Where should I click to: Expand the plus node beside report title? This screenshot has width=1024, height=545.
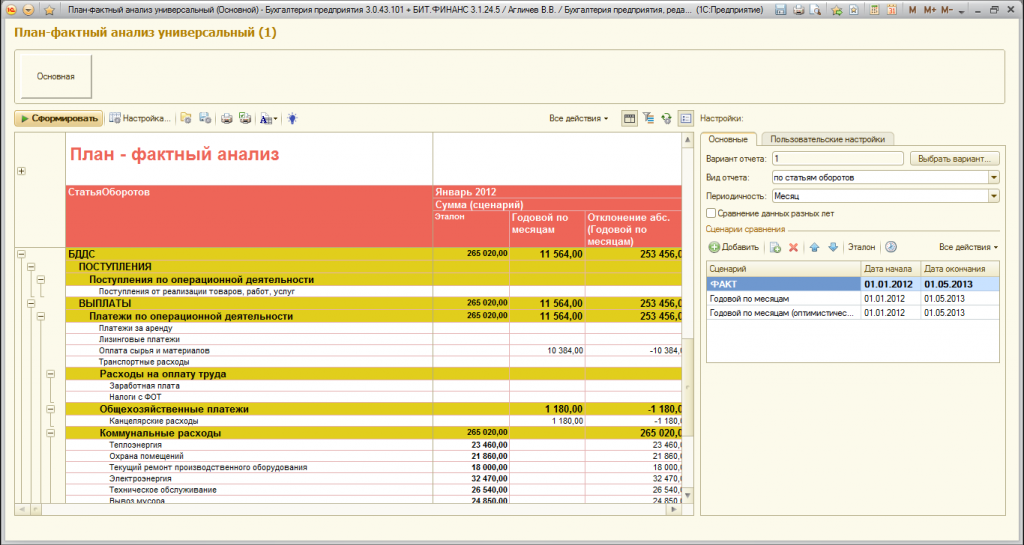click(21, 171)
